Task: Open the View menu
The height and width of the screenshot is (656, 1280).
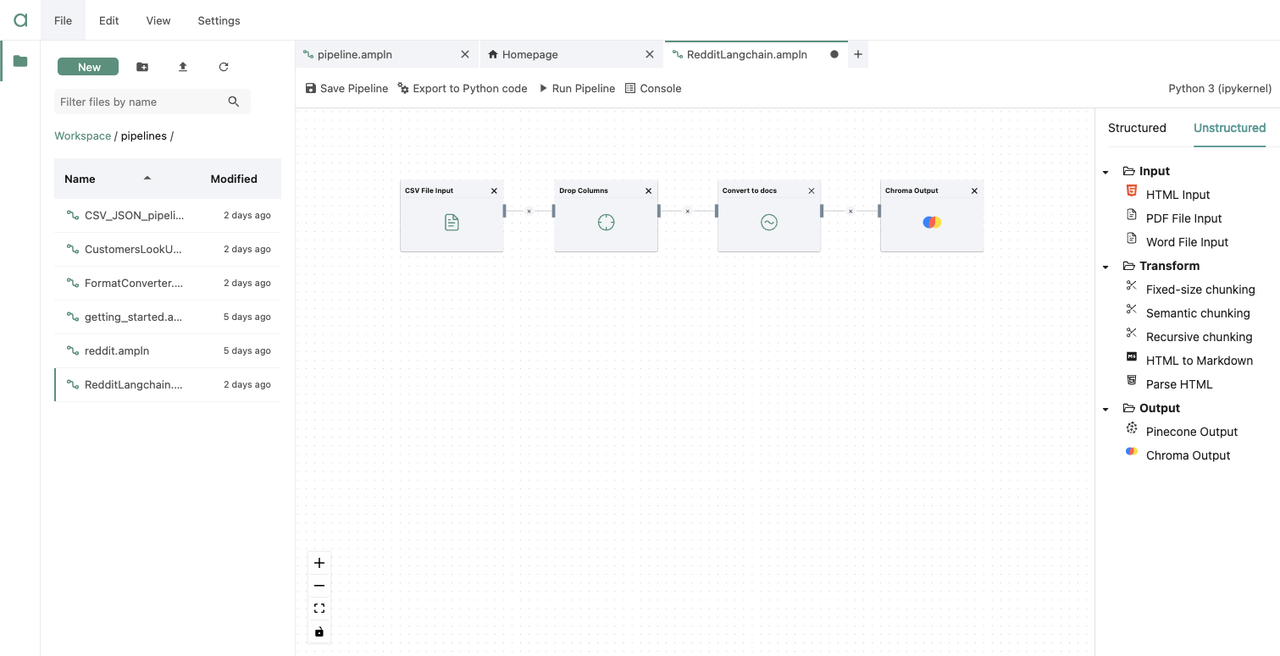Action: [x=158, y=20]
